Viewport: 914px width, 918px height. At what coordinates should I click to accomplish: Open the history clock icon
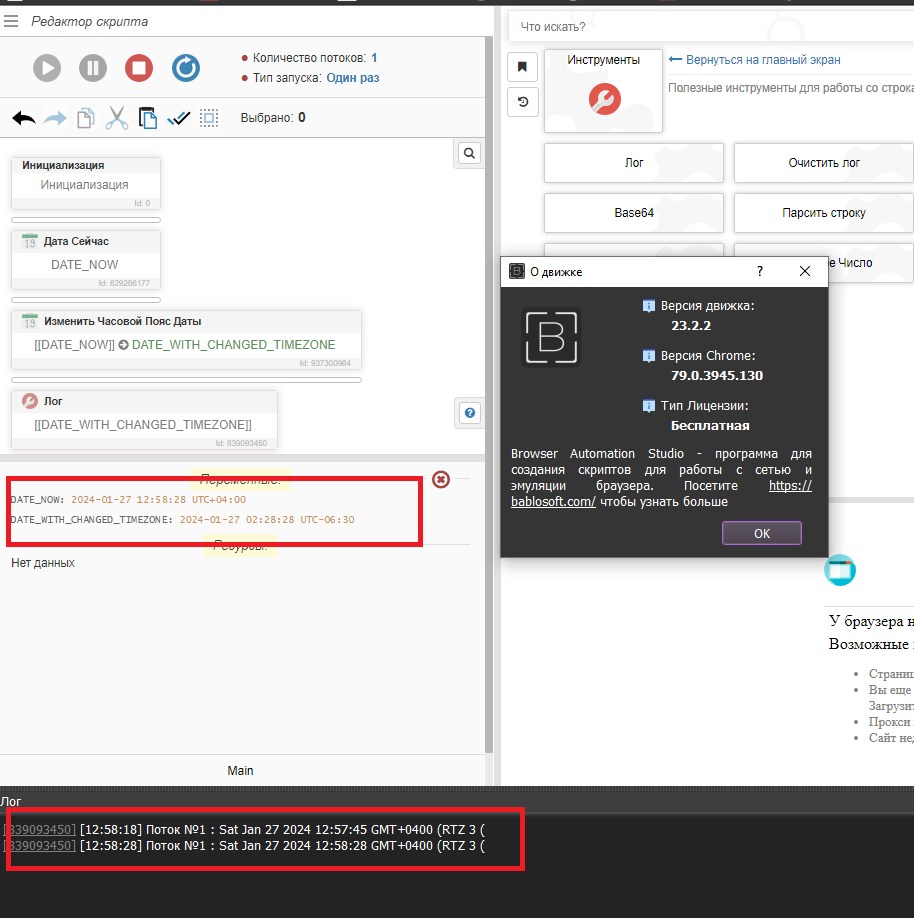tap(522, 101)
